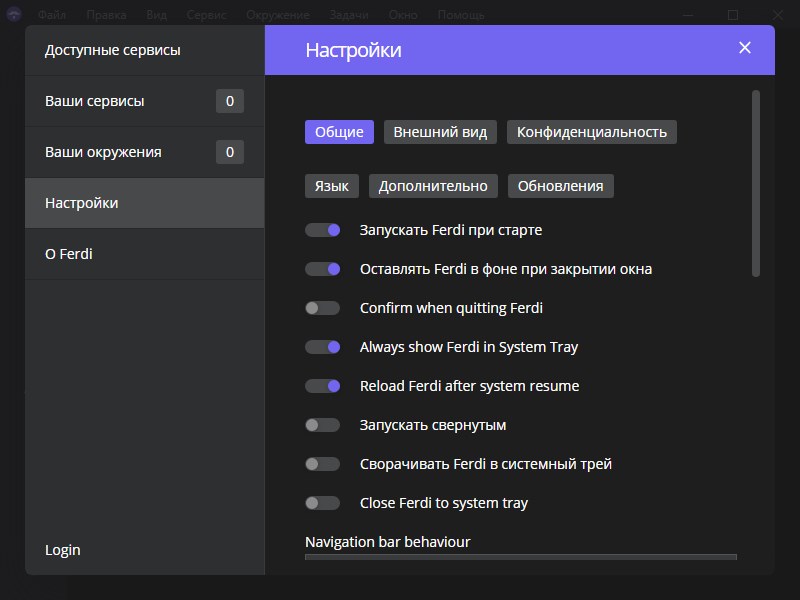Screen dimensions: 800x600
Task: Disable Оставлять Ferdi в фоне при закрытии окна
Action: coord(323,269)
